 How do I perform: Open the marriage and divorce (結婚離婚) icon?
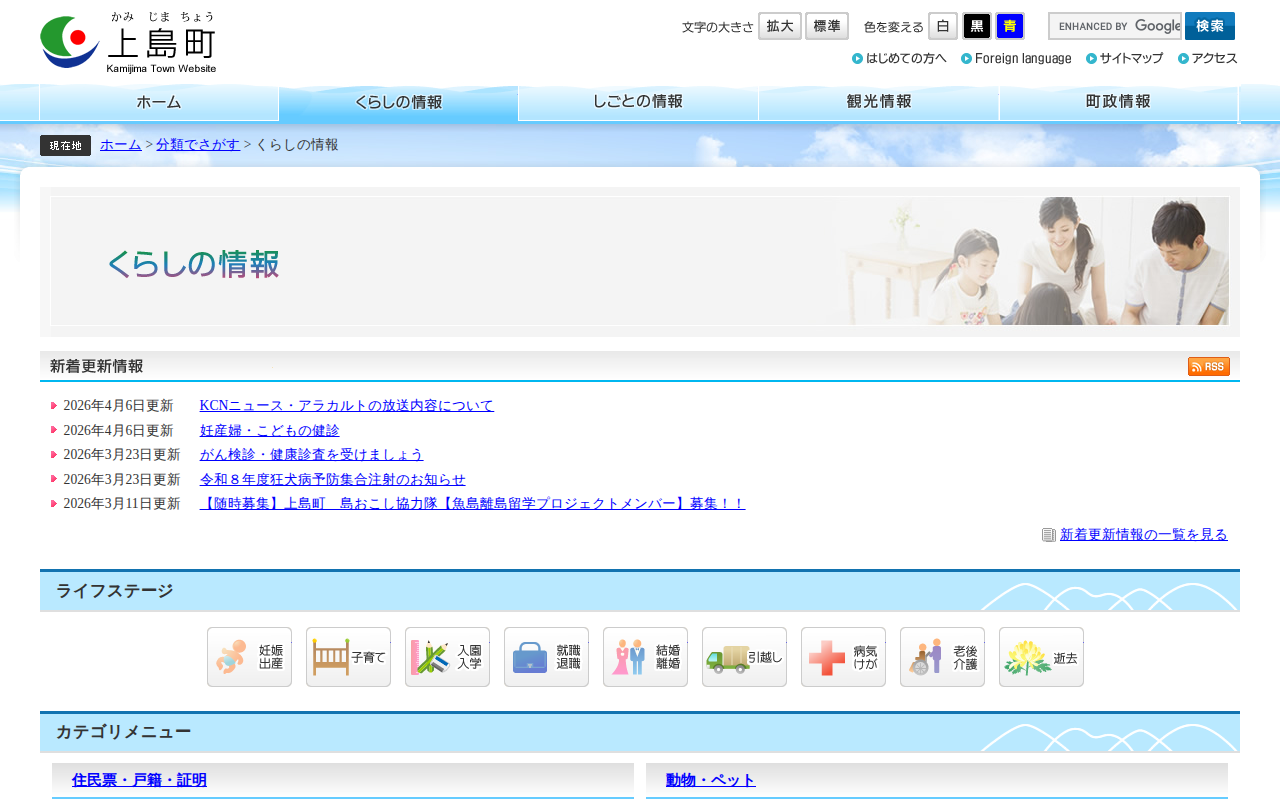point(645,657)
